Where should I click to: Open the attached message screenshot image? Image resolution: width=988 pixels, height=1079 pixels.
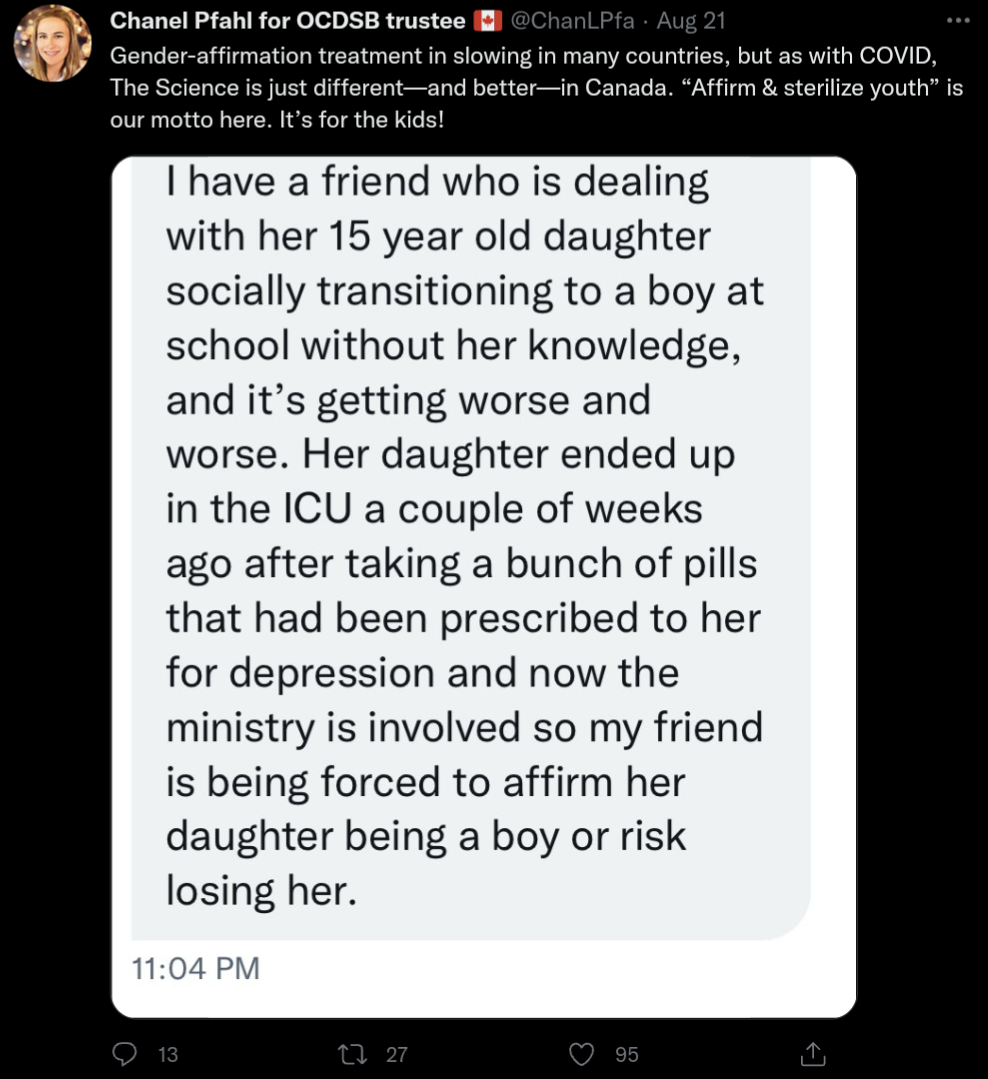(484, 587)
